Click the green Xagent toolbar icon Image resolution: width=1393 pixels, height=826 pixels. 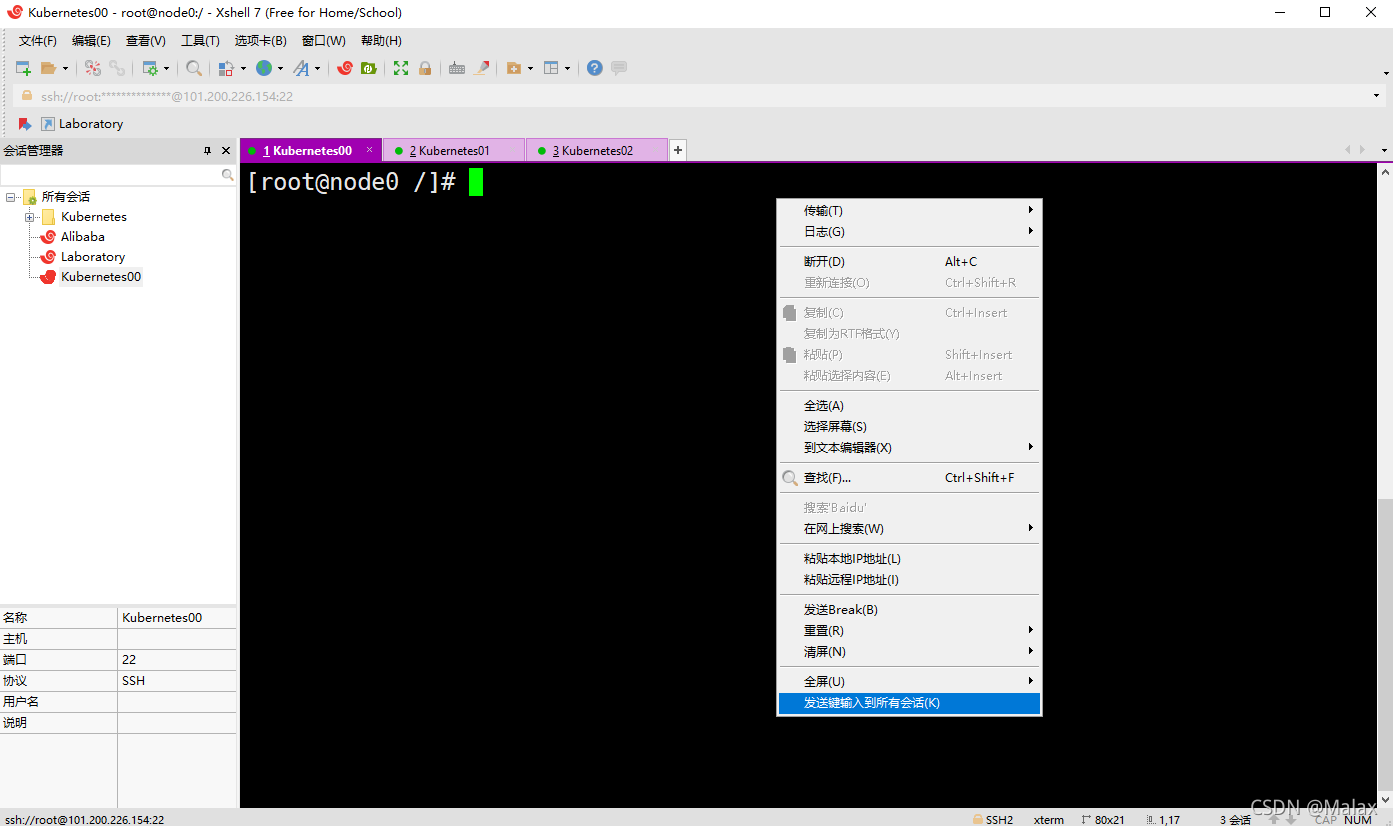(x=369, y=68)
